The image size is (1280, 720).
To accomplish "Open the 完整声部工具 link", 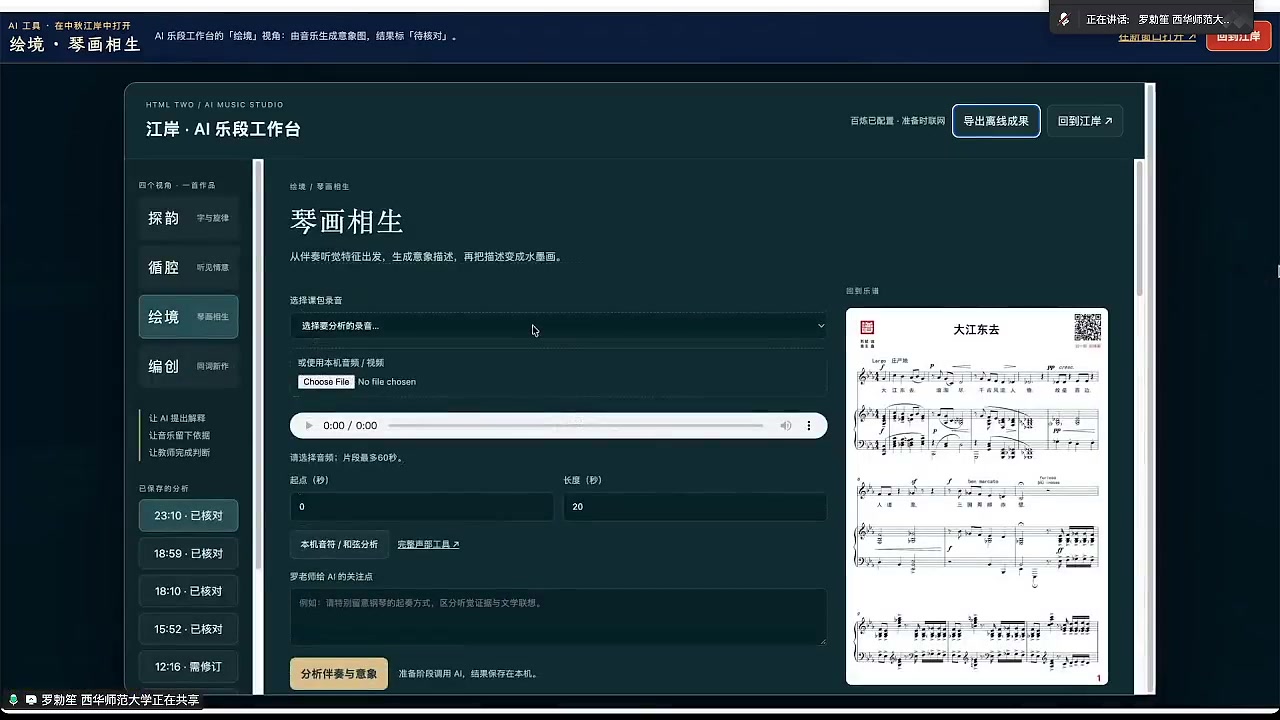I will click(428, 544).
